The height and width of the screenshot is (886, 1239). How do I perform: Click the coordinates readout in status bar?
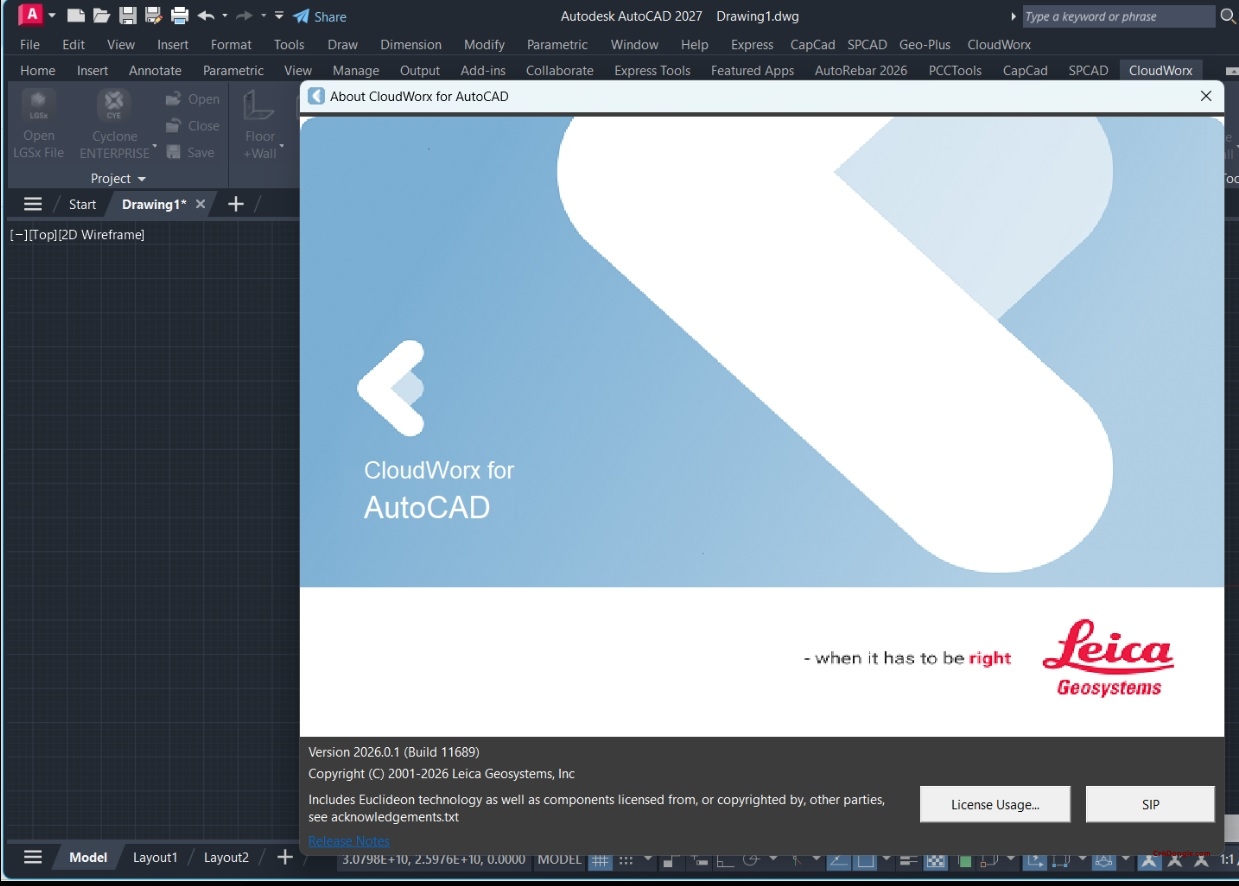tap(434, 859)
